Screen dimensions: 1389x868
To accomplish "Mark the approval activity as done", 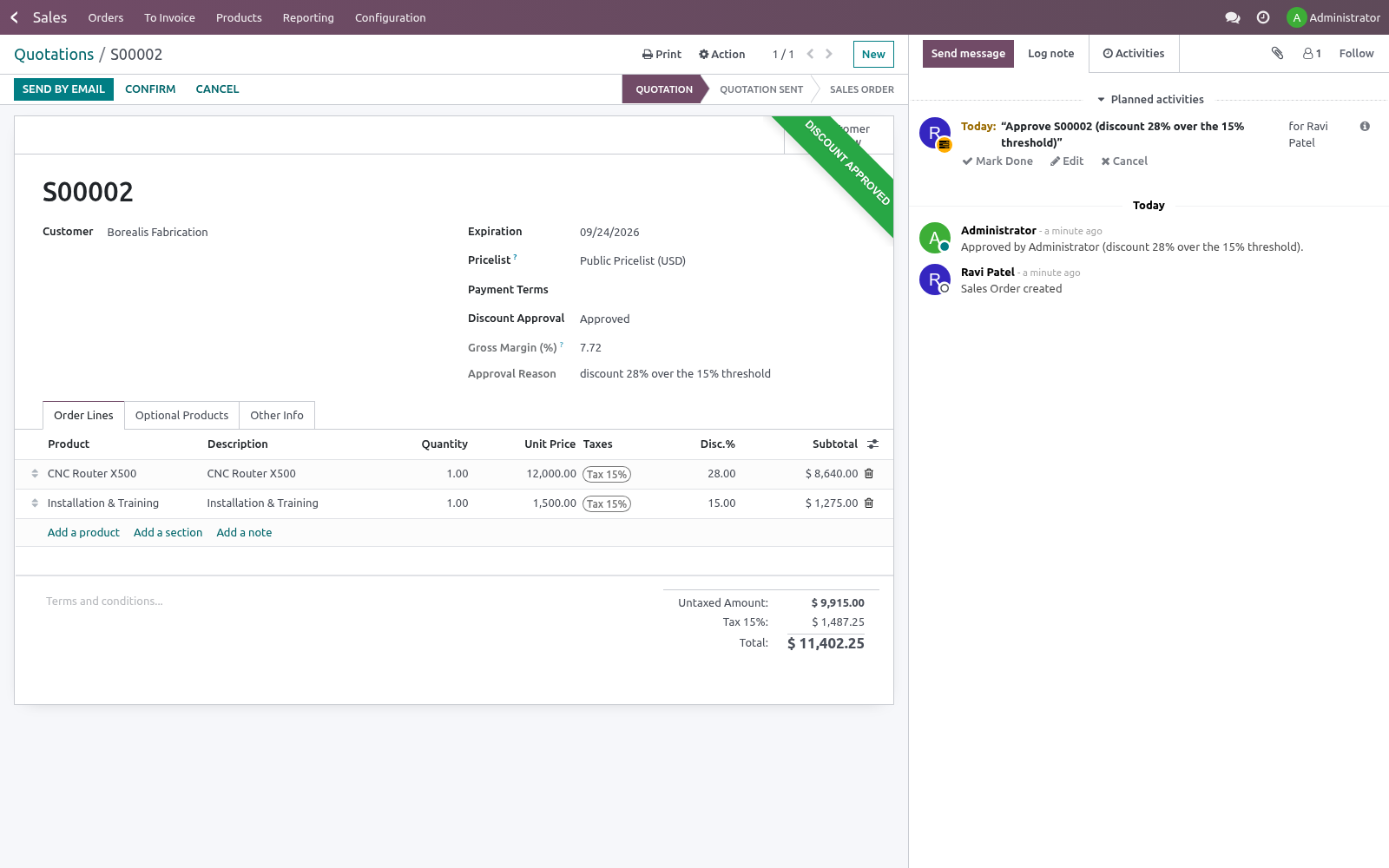I will (x=997, y=161).
